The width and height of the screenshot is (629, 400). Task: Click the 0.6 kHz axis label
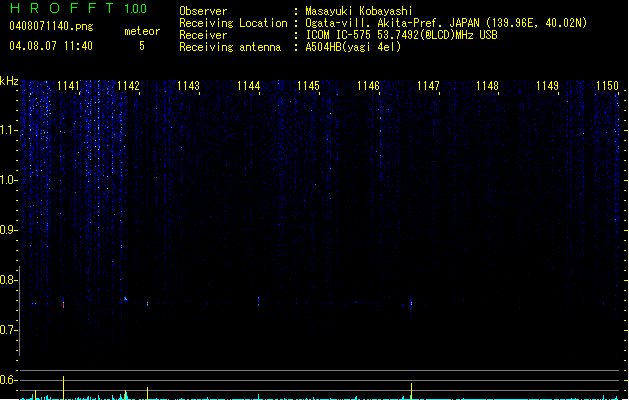coord(8,380)
